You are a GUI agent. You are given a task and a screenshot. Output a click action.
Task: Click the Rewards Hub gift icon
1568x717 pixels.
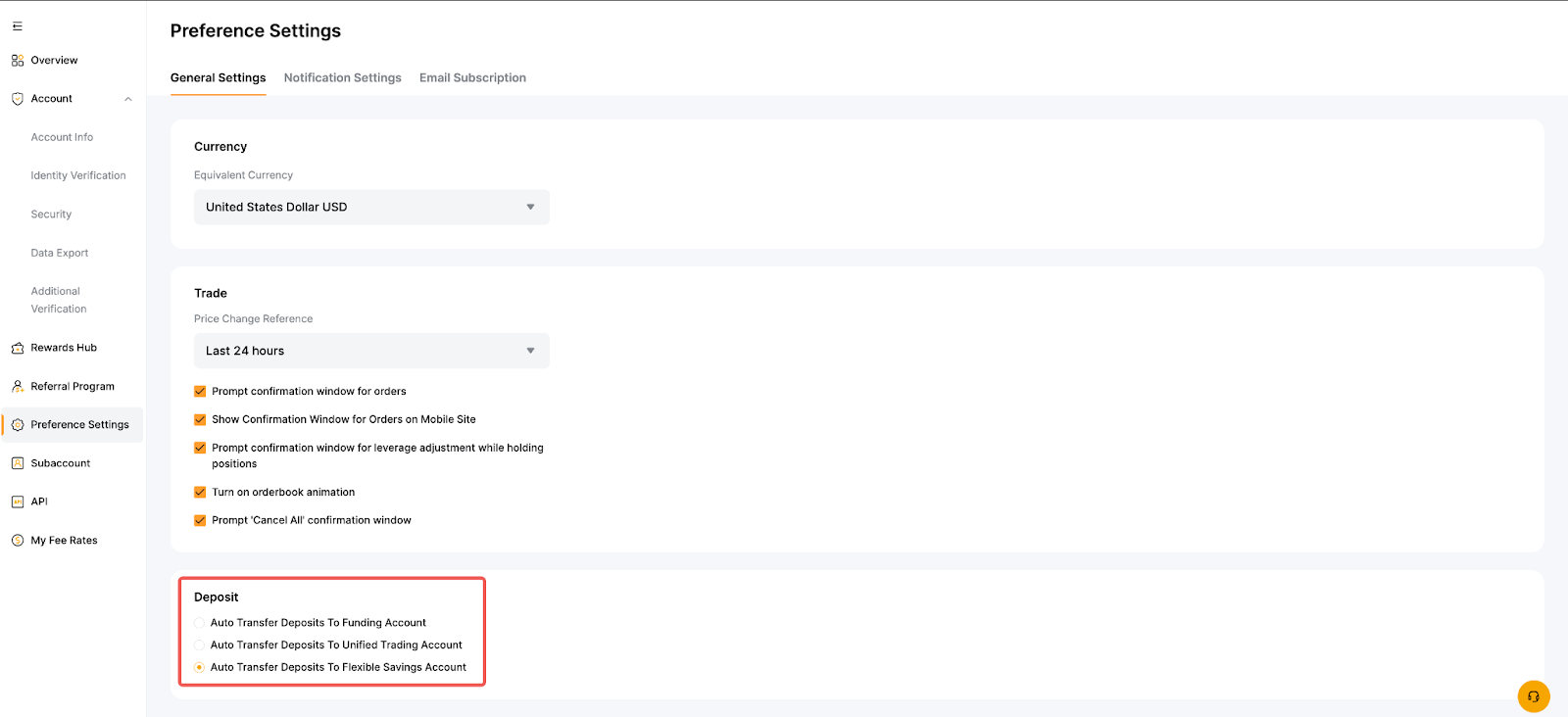[x=18, y=348]
